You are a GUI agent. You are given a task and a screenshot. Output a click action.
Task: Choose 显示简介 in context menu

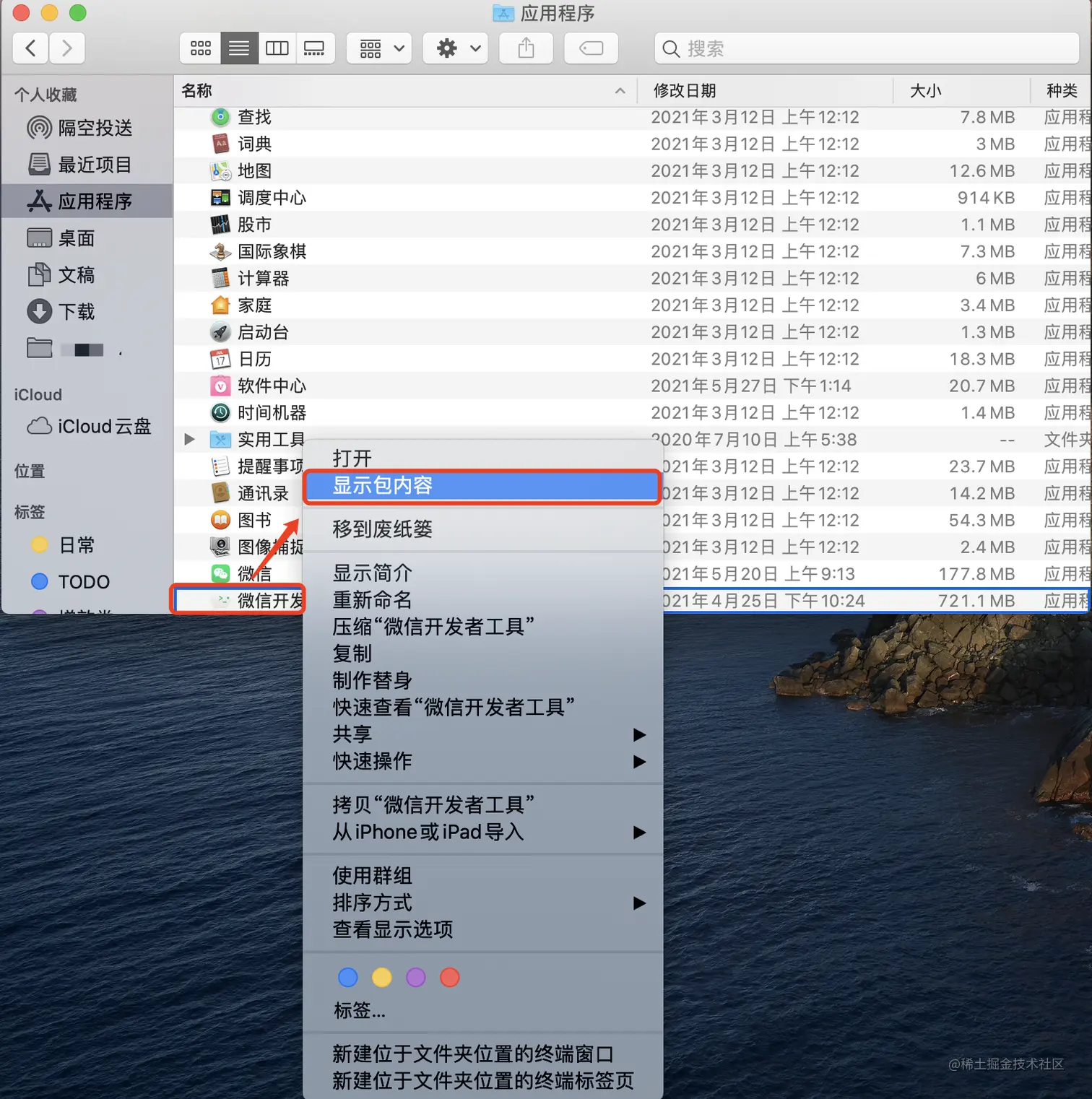pyautogui.click(x=482, y=573)
